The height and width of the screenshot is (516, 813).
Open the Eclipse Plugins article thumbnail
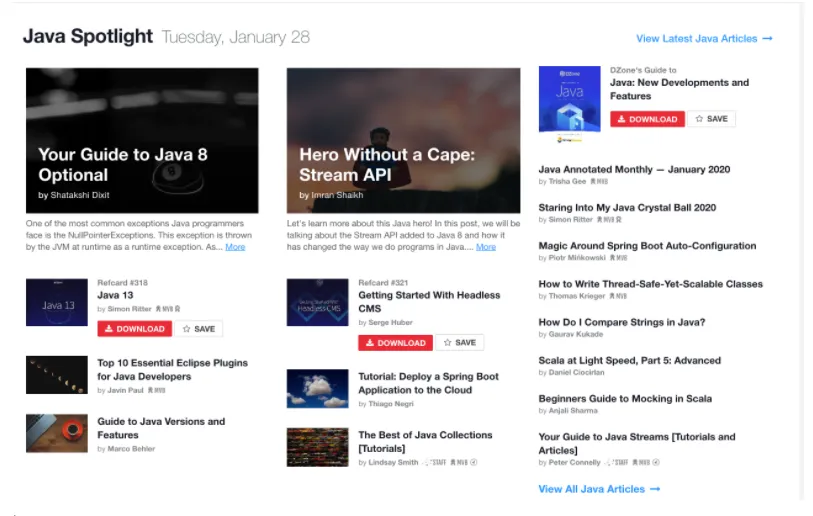pos(57,375)
